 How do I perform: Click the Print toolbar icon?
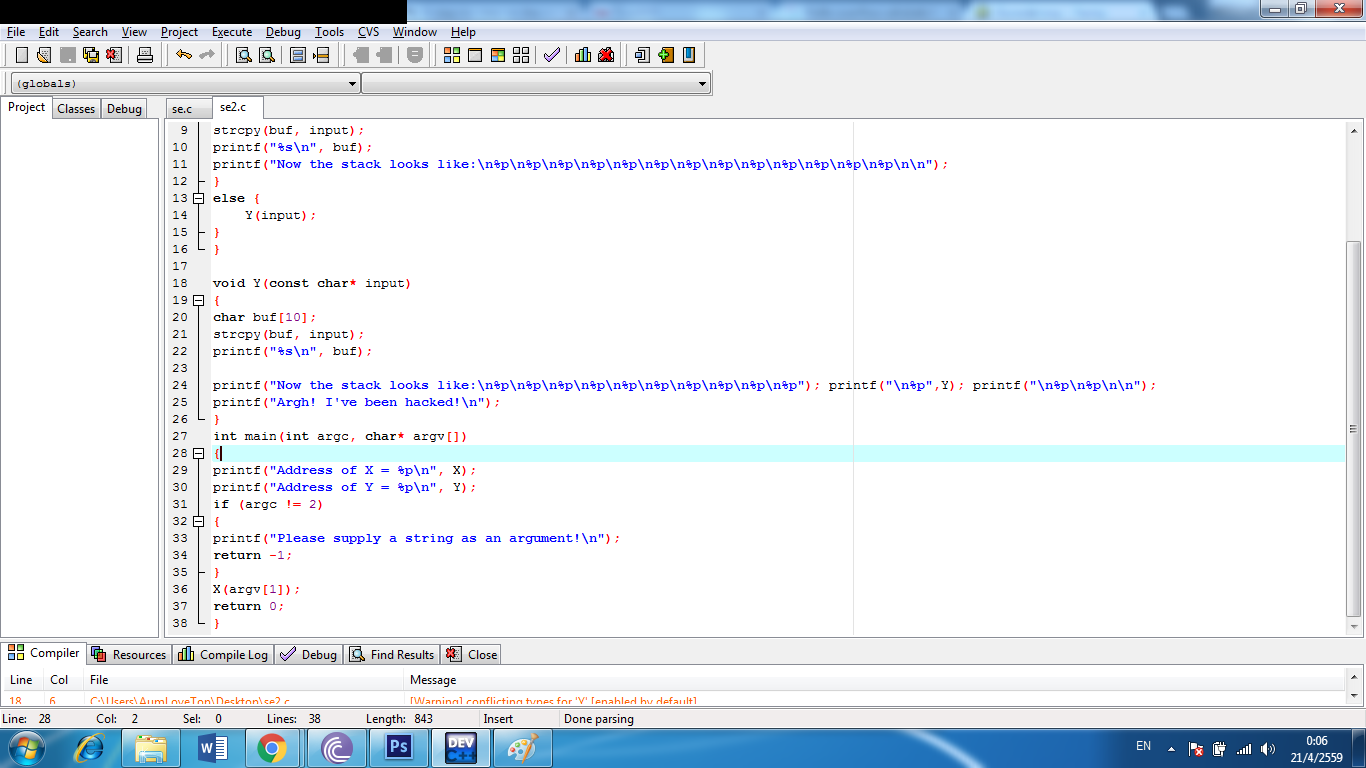pyautogui.click(x=145, y=55)
